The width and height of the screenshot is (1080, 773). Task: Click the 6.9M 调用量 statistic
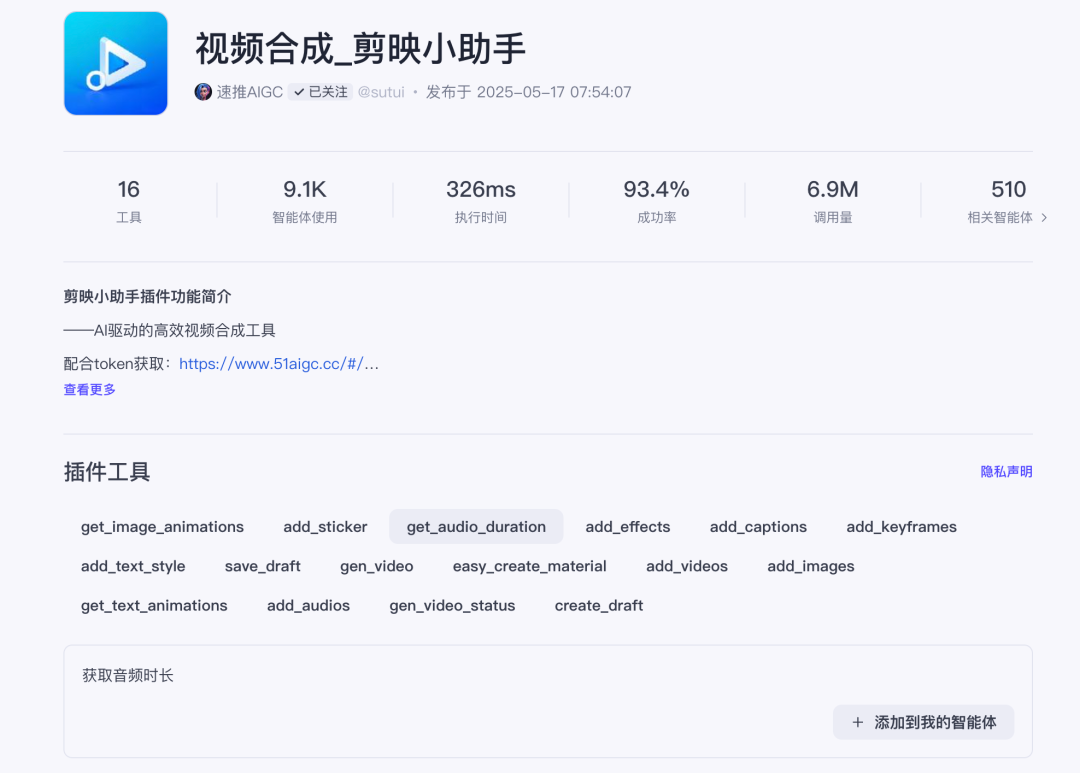[x=833, y=200]
